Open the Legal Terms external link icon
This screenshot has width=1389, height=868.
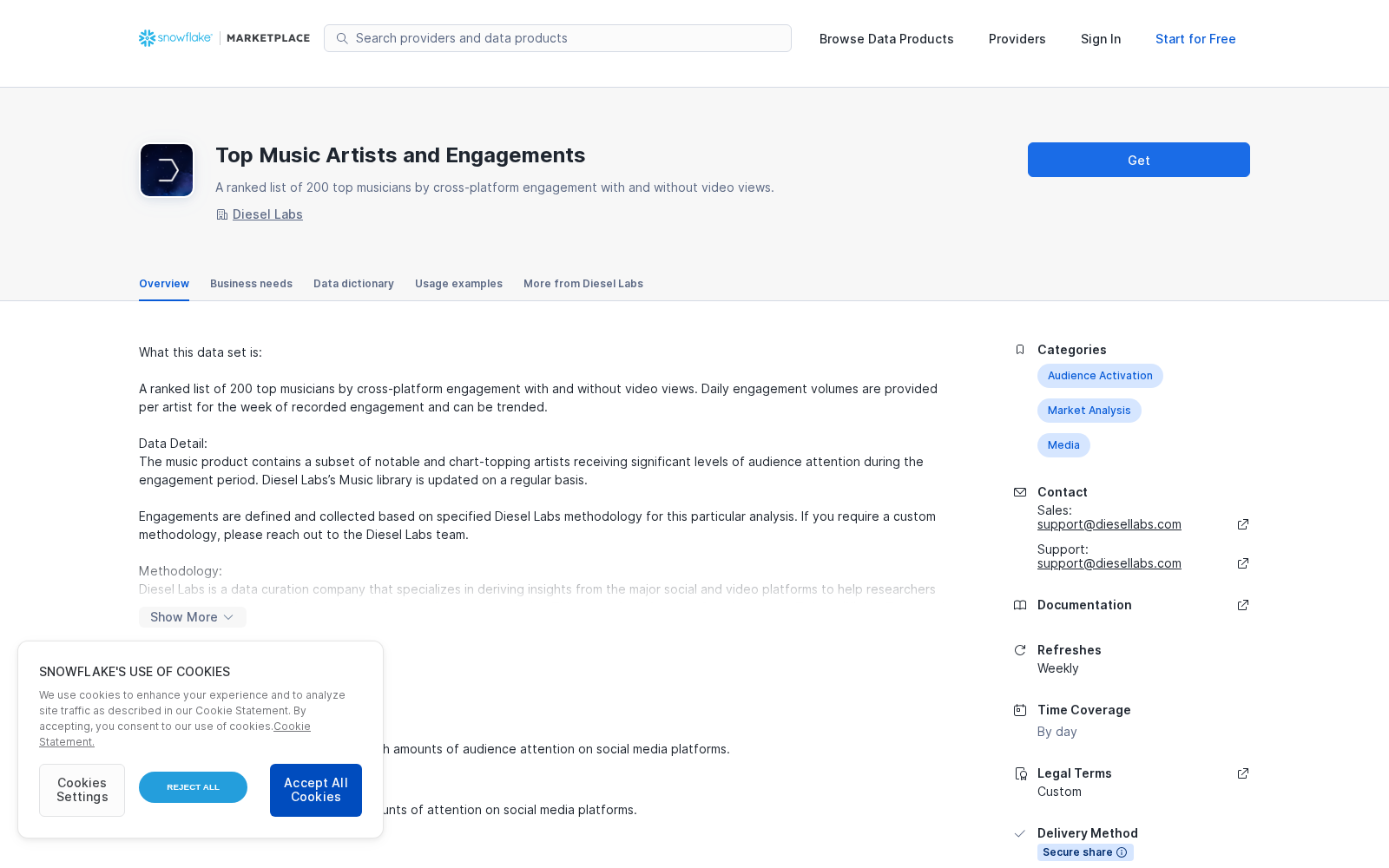pyautogui.click(x=1243, y=773)
